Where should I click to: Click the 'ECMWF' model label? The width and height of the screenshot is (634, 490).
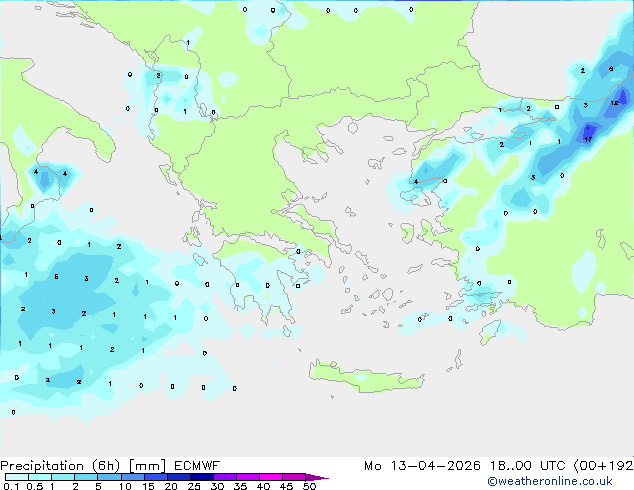point(197,466)
